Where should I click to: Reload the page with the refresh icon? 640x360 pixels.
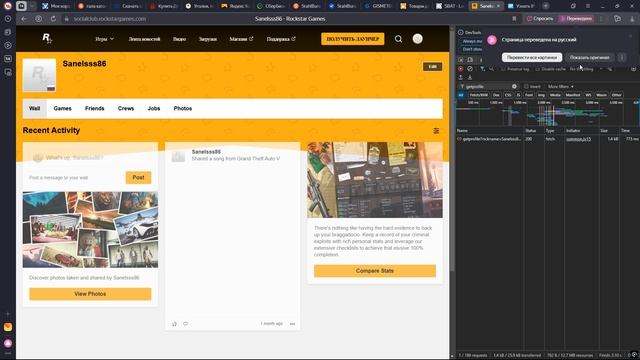53,19
